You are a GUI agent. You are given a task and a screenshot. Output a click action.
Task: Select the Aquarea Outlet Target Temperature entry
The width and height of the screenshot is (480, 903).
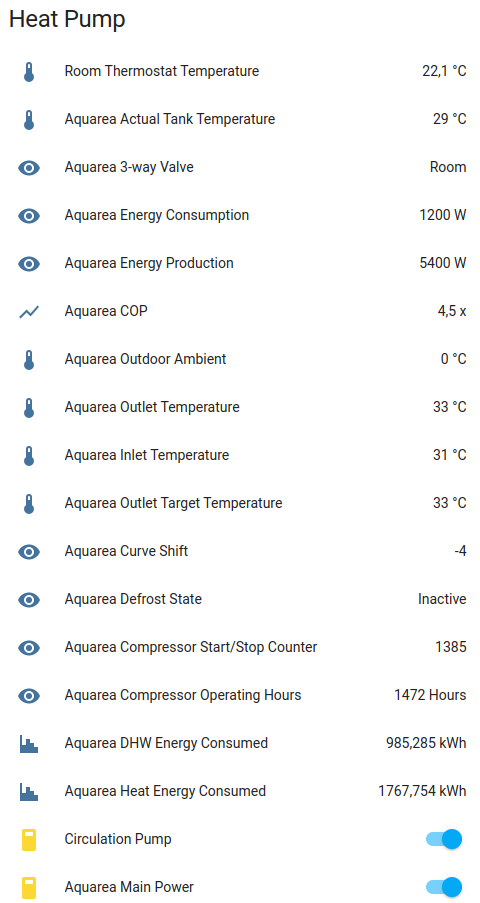(x=242, y=503)
